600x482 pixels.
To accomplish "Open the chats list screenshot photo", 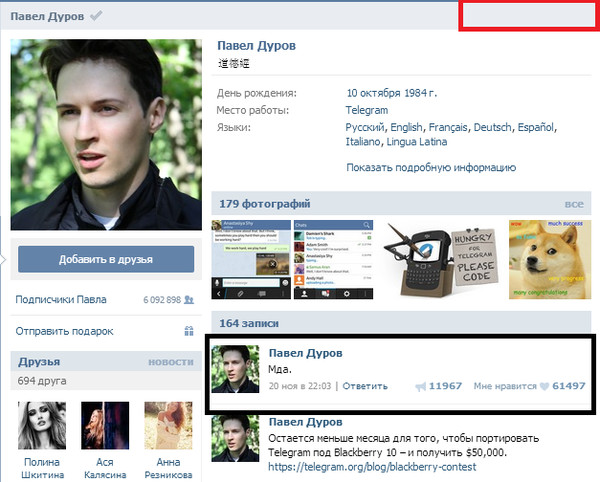I will [x=333, y=259].
